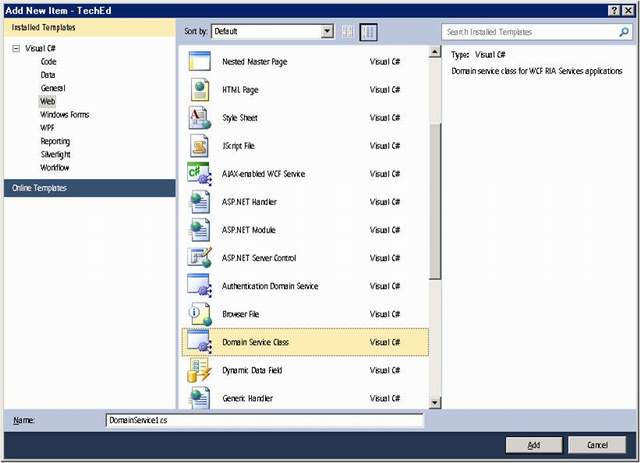Click the Add button
The width and height of the screenshot is (640, 463).
pos(534,445)
